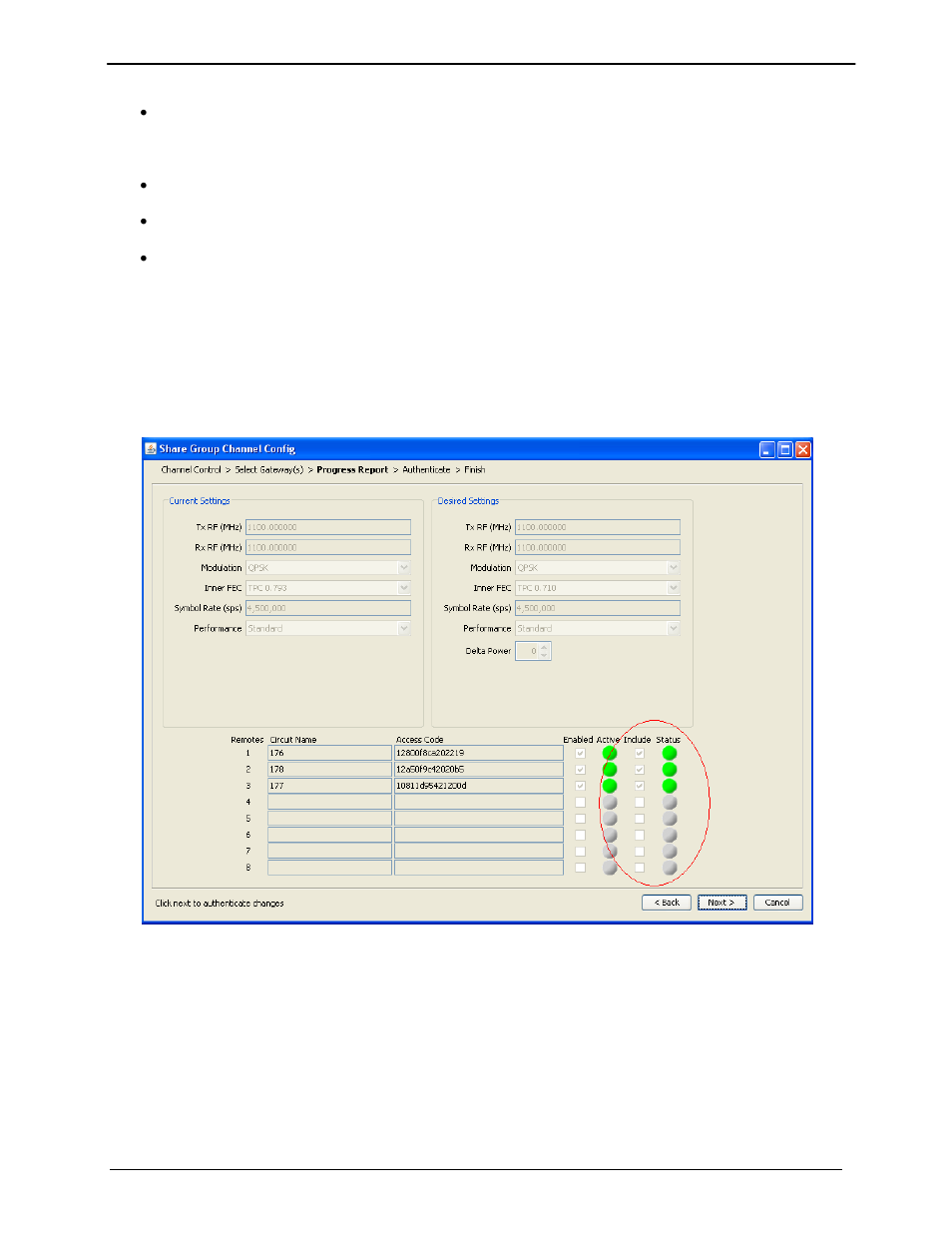Click the Active indicator for remote 2

click(x=610, y=770)
